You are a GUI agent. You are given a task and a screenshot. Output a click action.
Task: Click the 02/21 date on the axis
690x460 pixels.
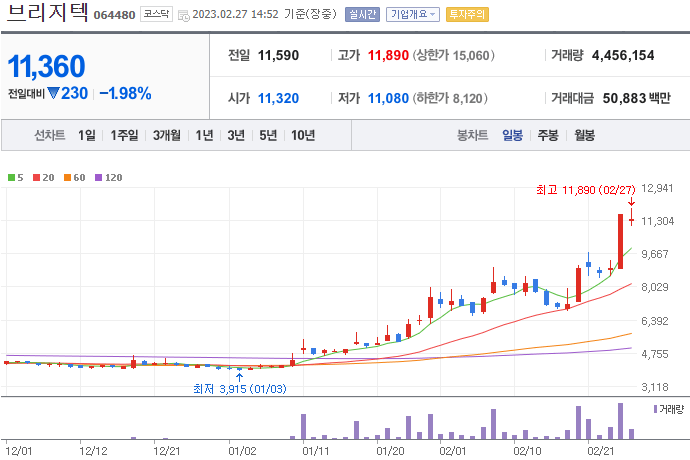pyautogui.click(x=601, y=451)
